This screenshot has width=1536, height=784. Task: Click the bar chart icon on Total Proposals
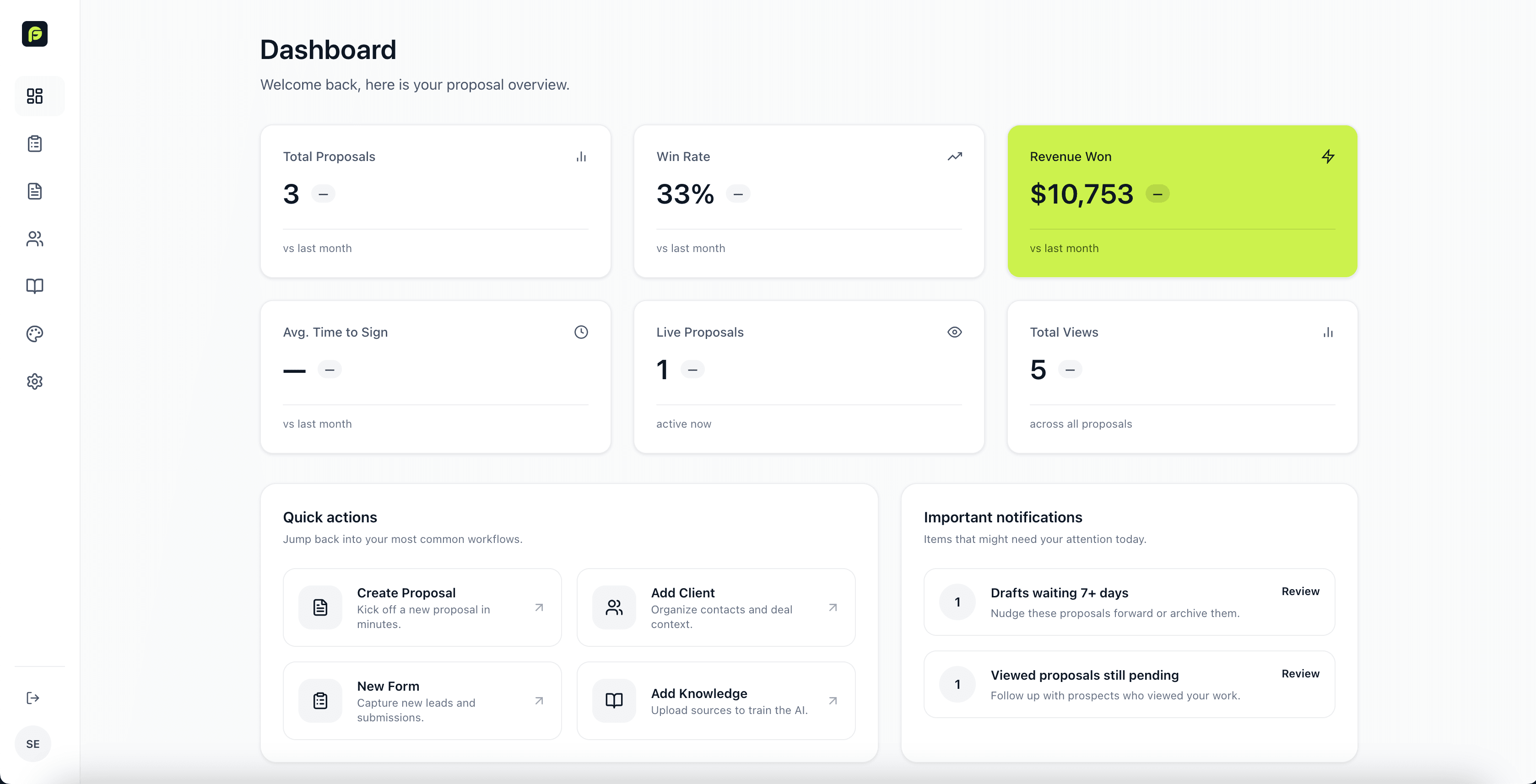click(x=581, y=156)
